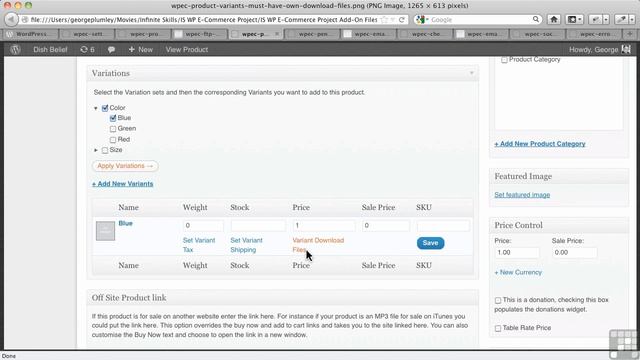The height and width of the screenshot is (360, 640).
Task: Enable the donation checkbox
Action: coord(498,300)
